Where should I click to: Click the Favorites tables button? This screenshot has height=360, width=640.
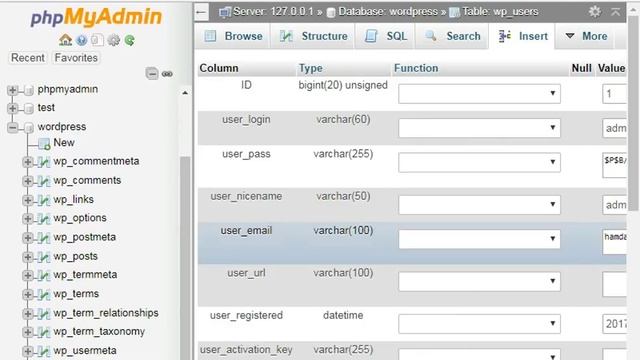click(x=76, y=58)
